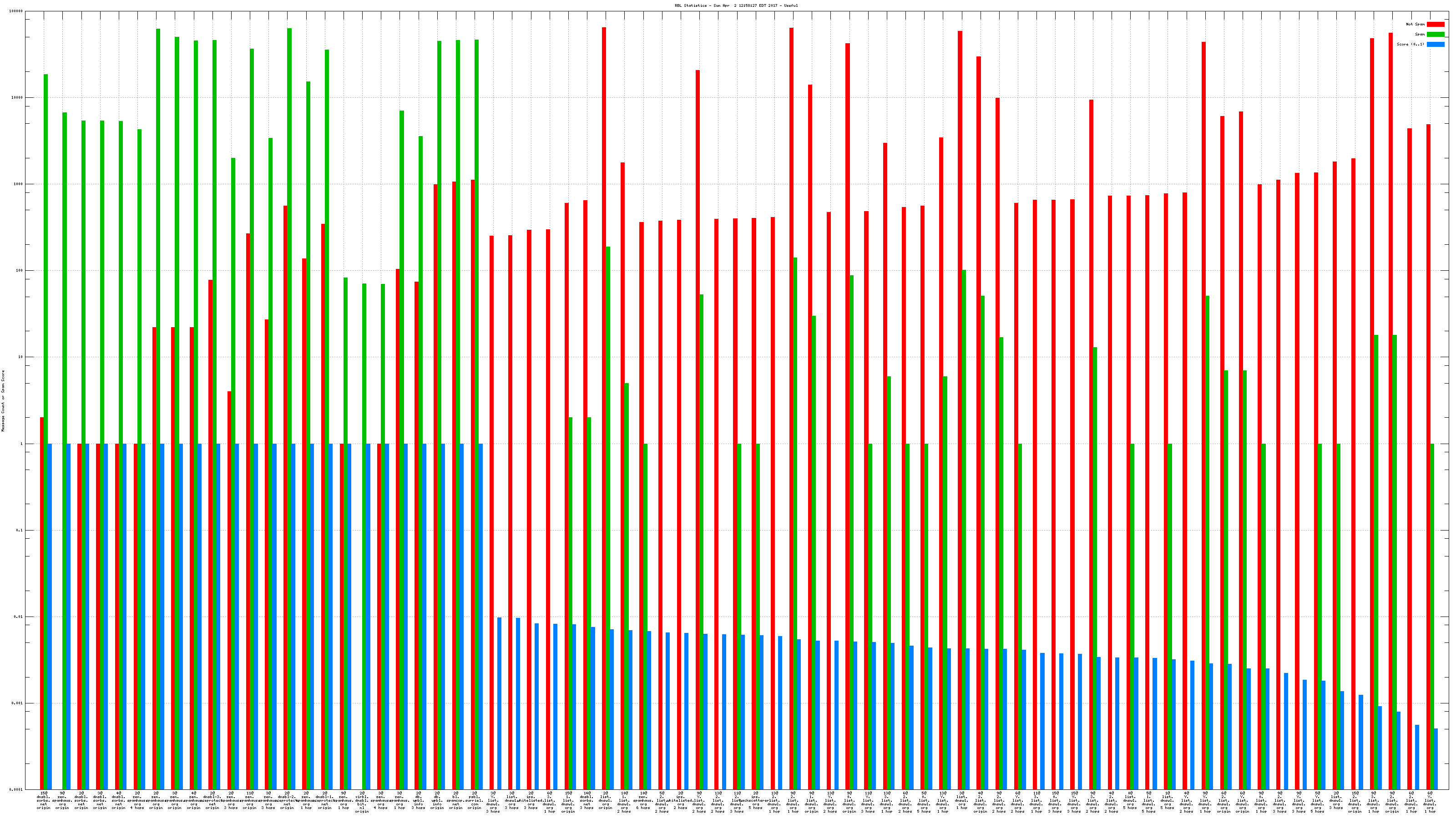Click the 1000 tick label on y-axis
The width and height of the screenshot is (1456, 819).
[18, 184]
